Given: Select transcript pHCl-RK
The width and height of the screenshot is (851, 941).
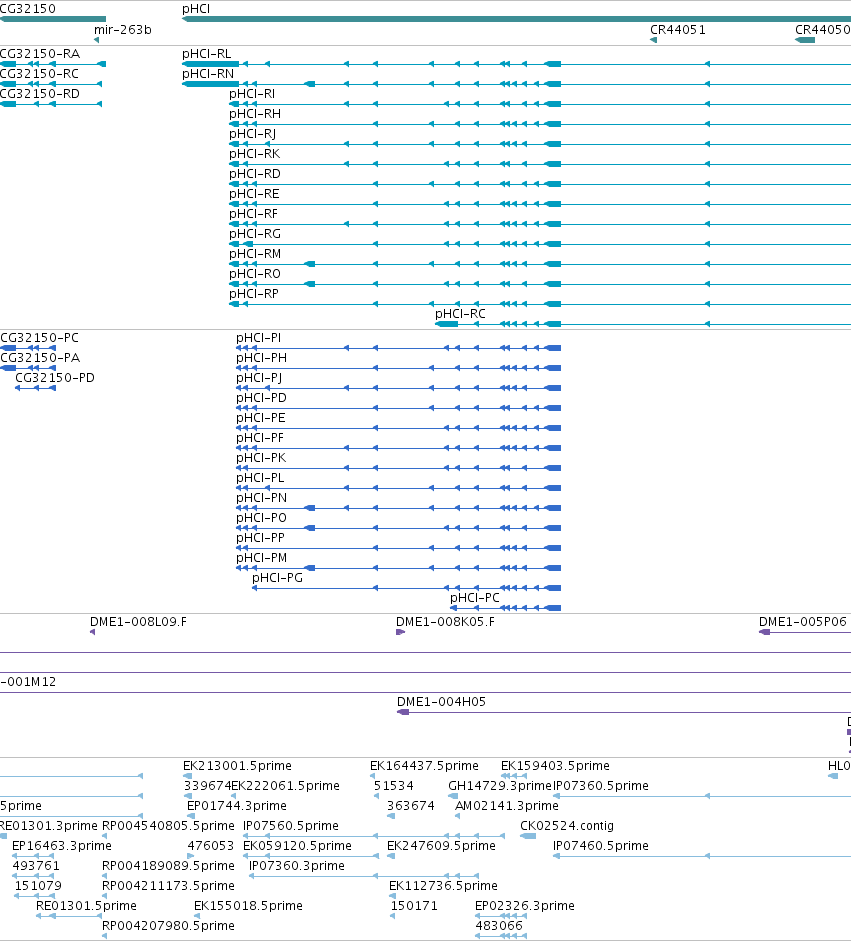Looking at the screenshot, I should (x=254, y=154).
